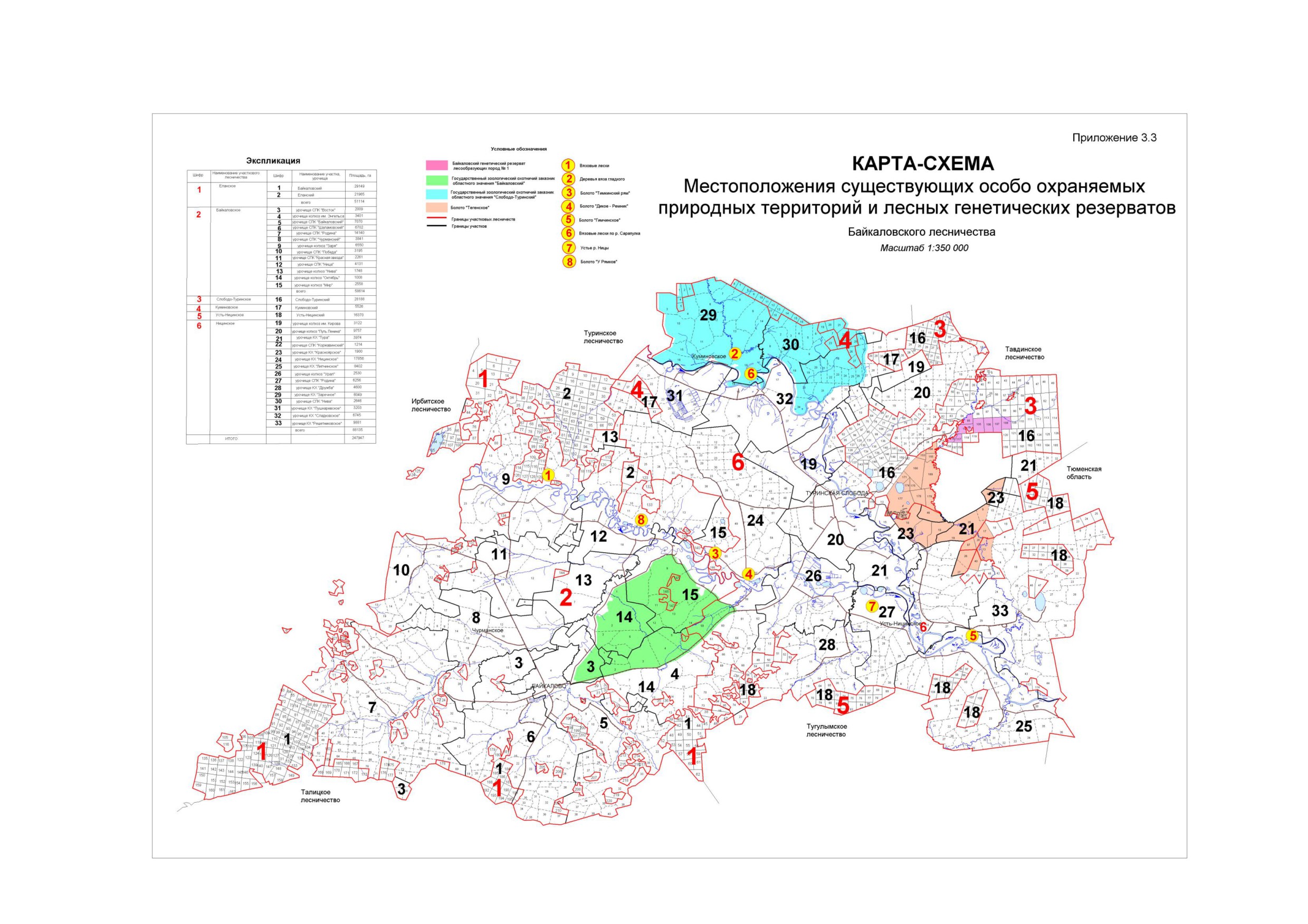Viewport: 1308px width, 924px height.
Task: Click the "ТУРИНСКАЯ СЛОБОДА" settlement label
Action: pyautogui.click(x=836, y=493)
